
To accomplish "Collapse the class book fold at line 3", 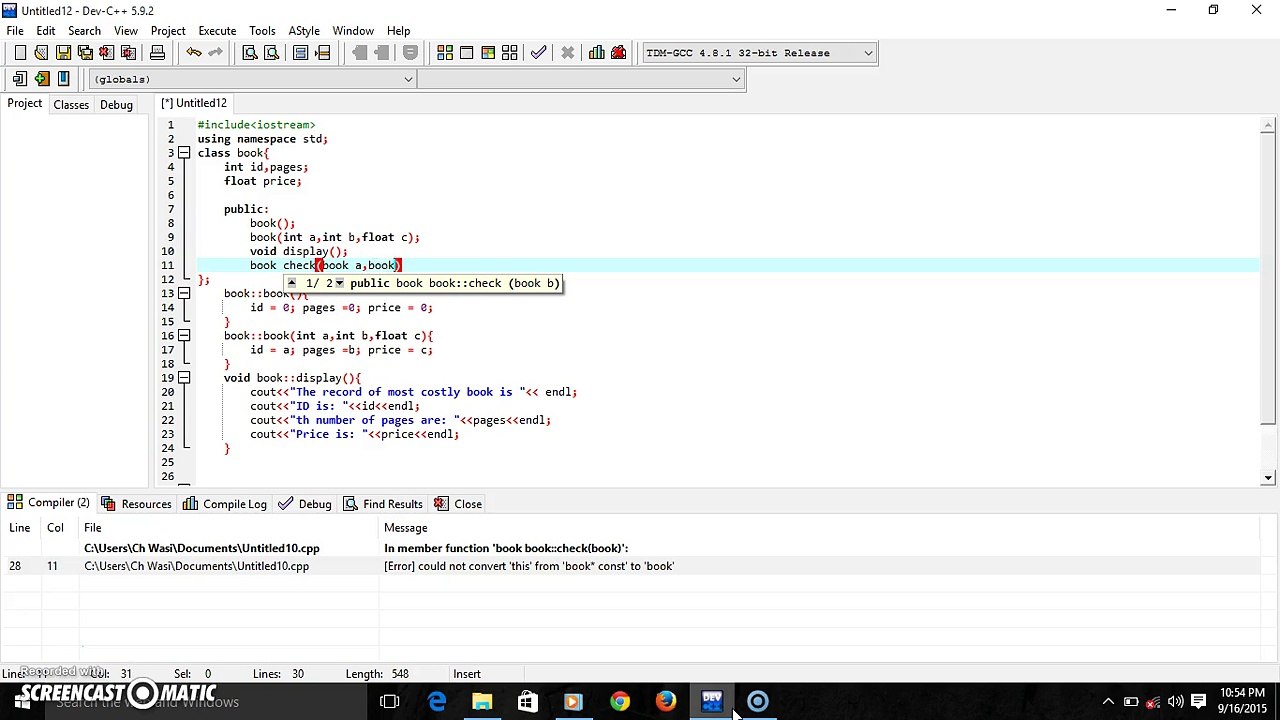I will (x=184, y=153).
